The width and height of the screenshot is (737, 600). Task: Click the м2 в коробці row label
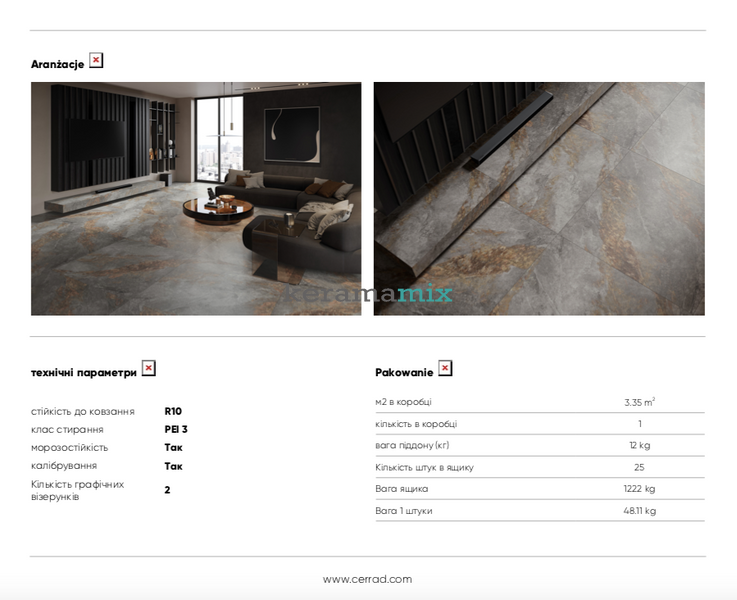403,402
